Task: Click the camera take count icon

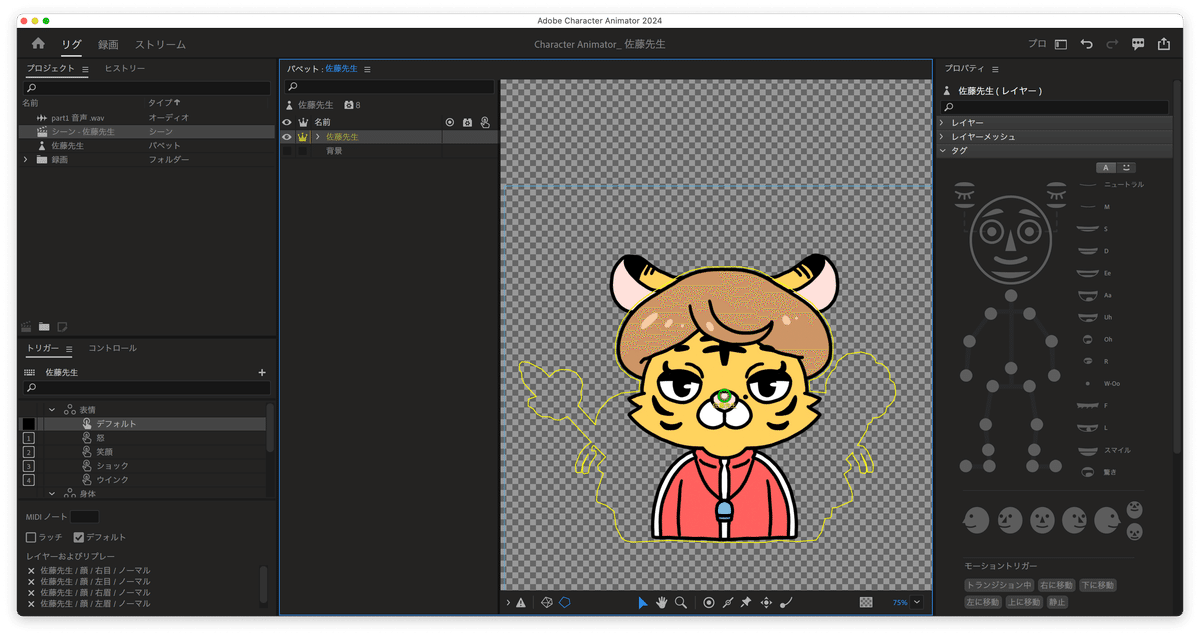Action: point(349,105)
